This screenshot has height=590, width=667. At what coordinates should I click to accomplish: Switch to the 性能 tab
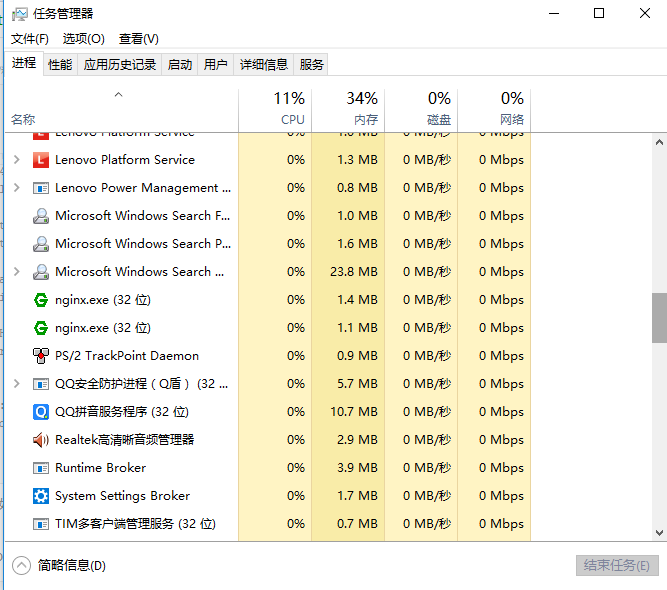60,65
